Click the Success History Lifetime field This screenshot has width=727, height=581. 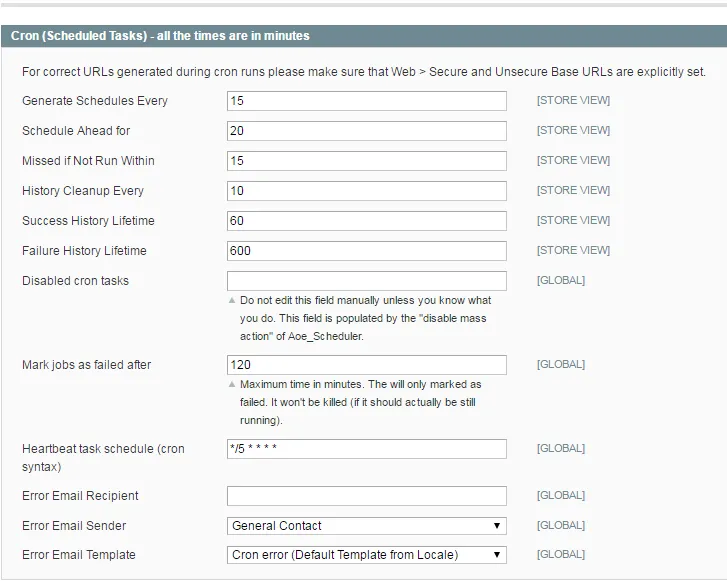tap(366, 221)
